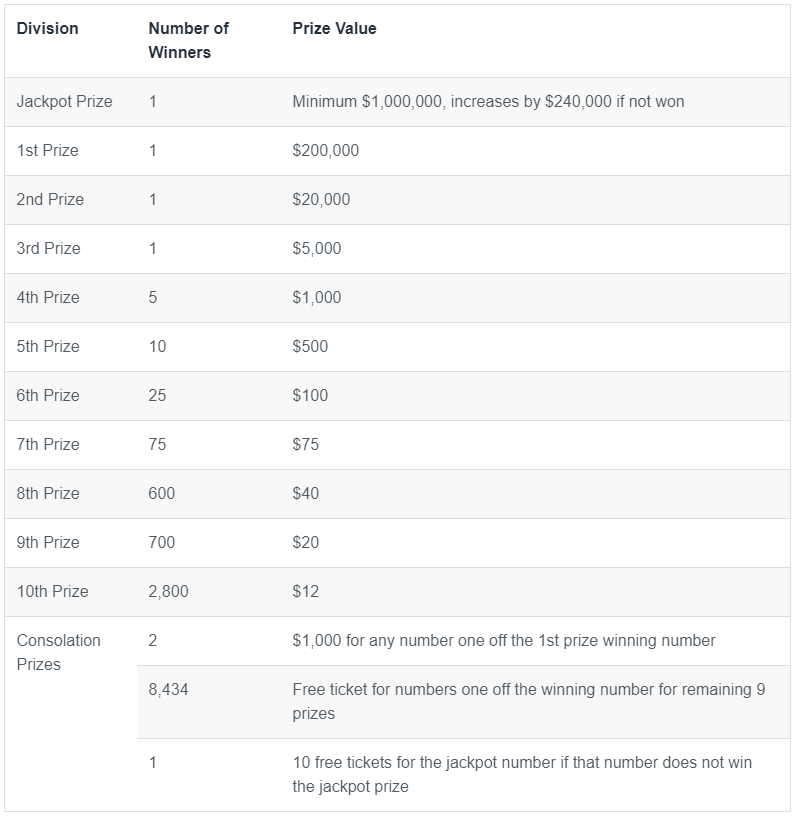Select the 3rd Prize row label
797x819 pixels.
[48, 249]
